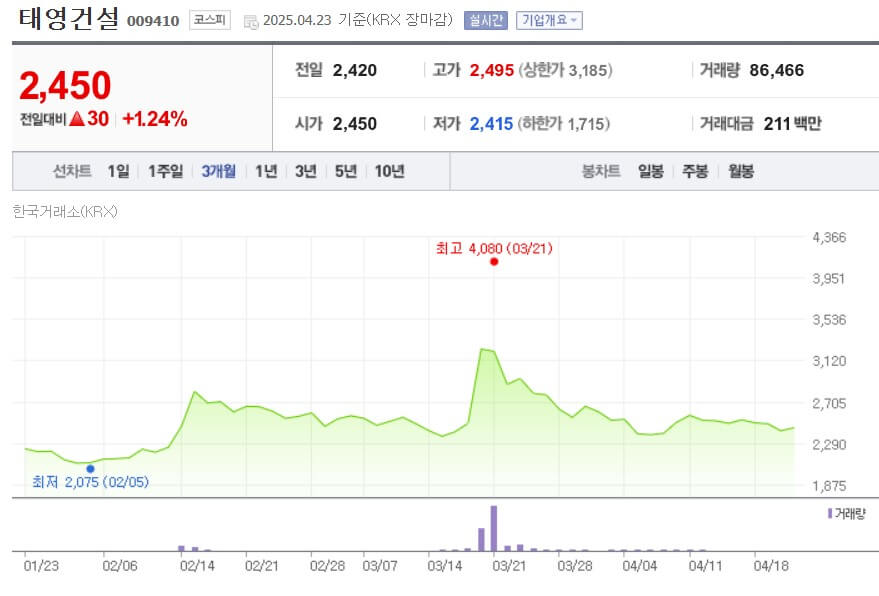
Task: Switch chart to 1년 period
Action: tap(266, 171)
